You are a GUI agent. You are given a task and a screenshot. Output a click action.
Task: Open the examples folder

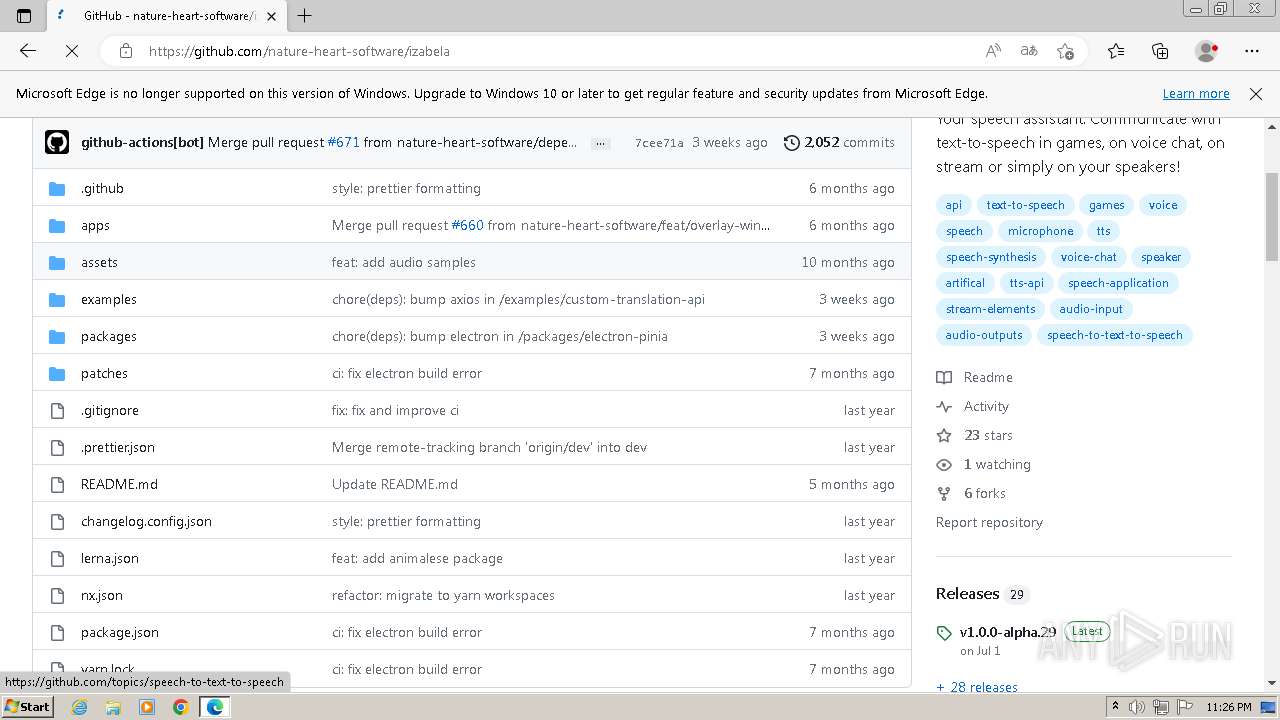click(109, 299)
